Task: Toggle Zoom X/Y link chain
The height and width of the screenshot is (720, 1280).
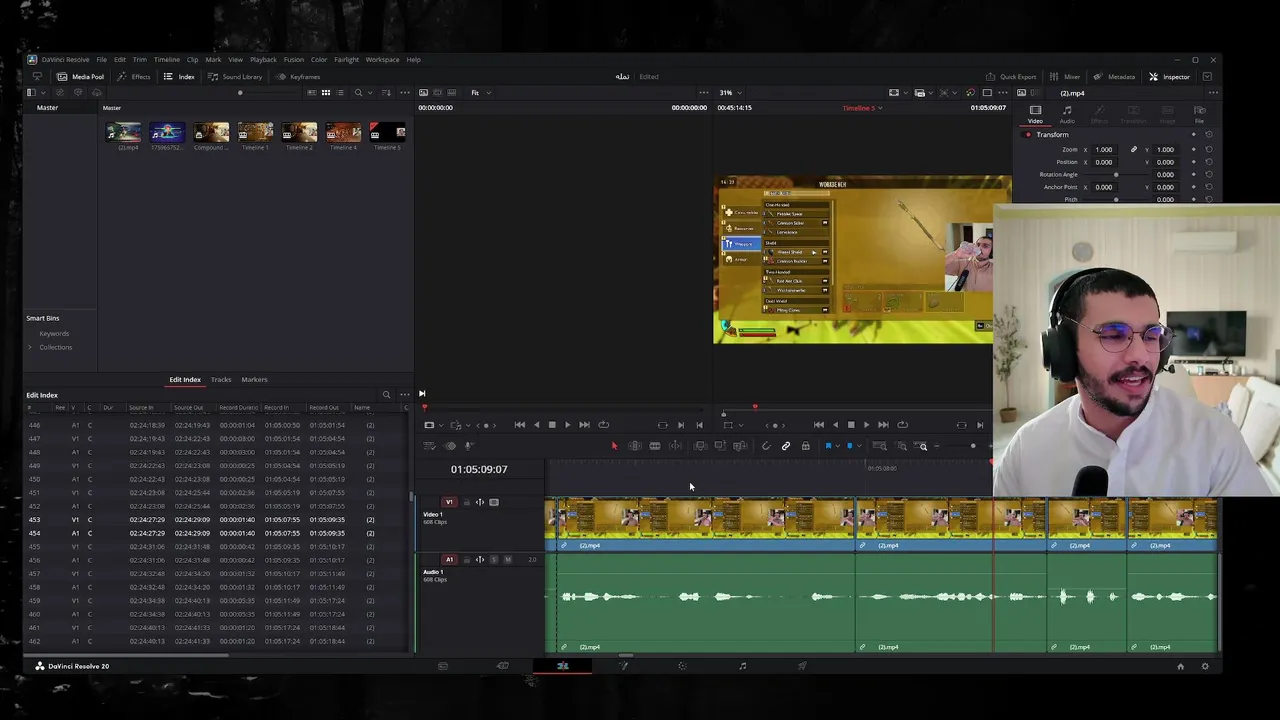Action: coord(1134,150)
